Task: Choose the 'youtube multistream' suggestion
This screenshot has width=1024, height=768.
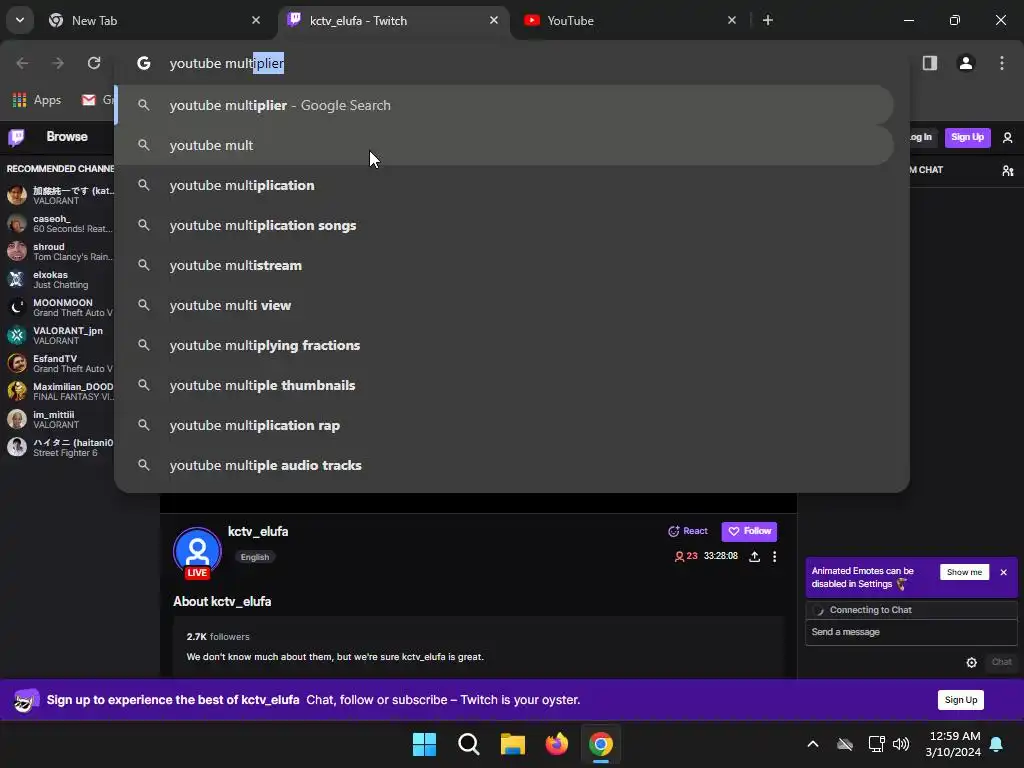Action: point(504,265)
